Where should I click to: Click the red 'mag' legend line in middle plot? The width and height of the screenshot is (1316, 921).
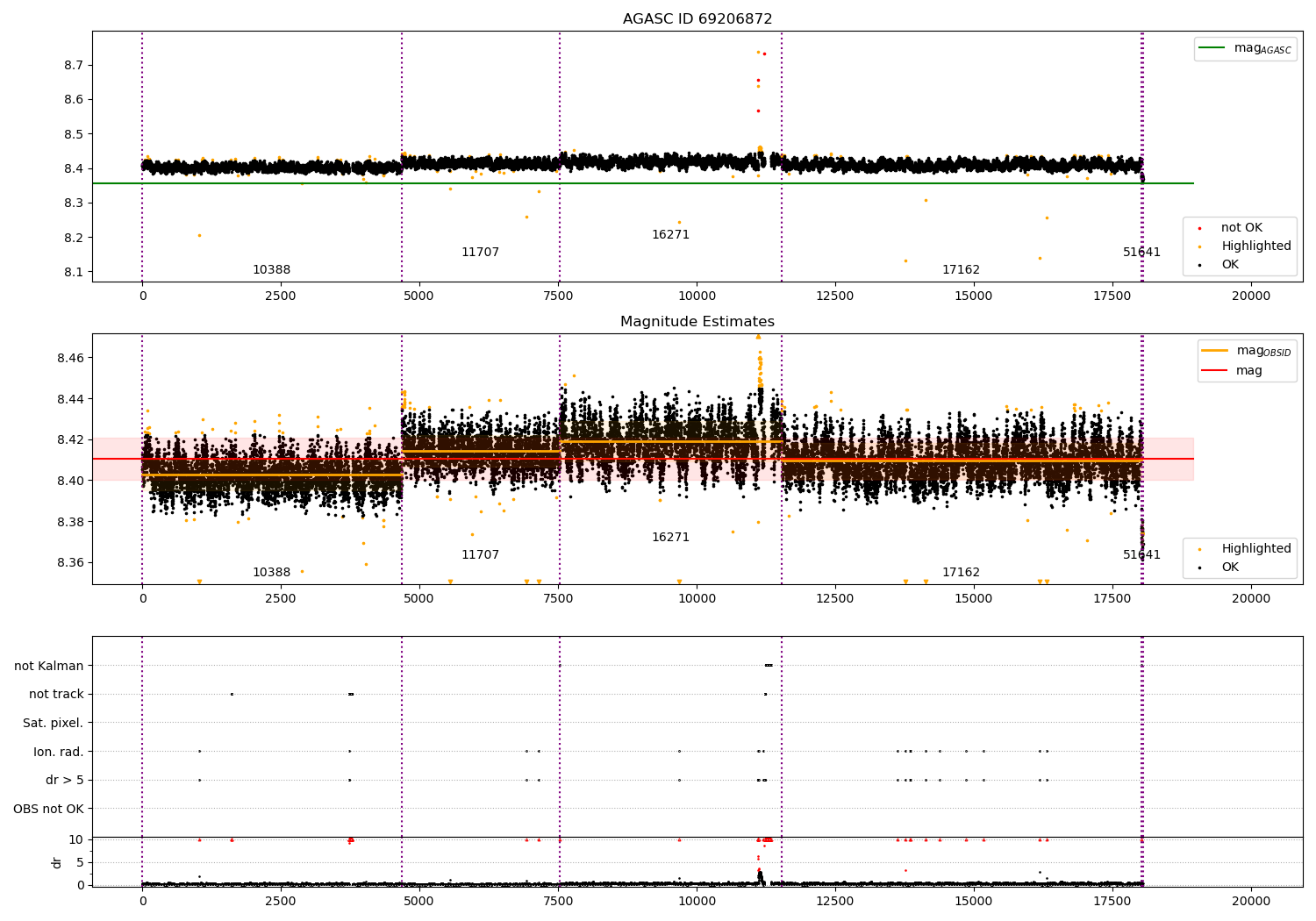(1215, 371)
